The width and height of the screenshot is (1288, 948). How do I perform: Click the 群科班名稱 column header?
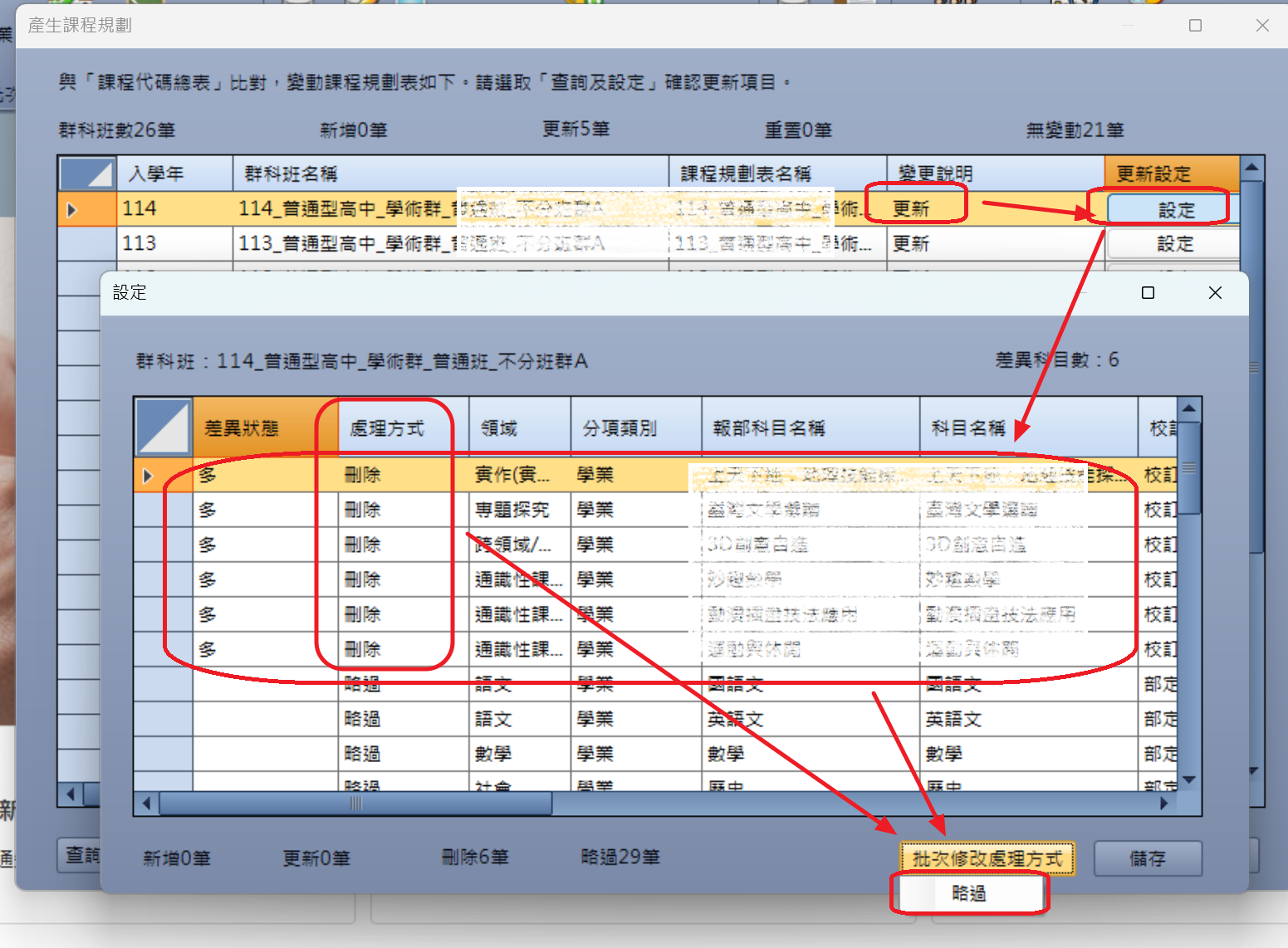click(451, 173)
